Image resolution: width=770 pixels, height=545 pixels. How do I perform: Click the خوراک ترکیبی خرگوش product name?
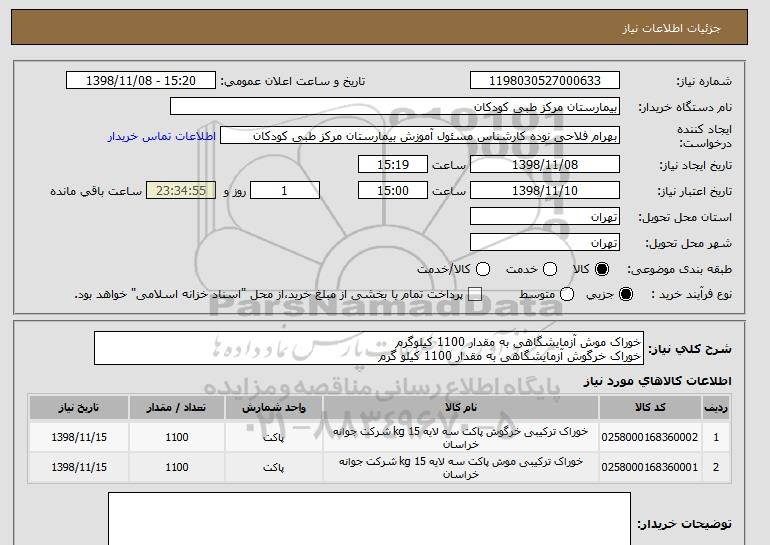tap(461, 437)
